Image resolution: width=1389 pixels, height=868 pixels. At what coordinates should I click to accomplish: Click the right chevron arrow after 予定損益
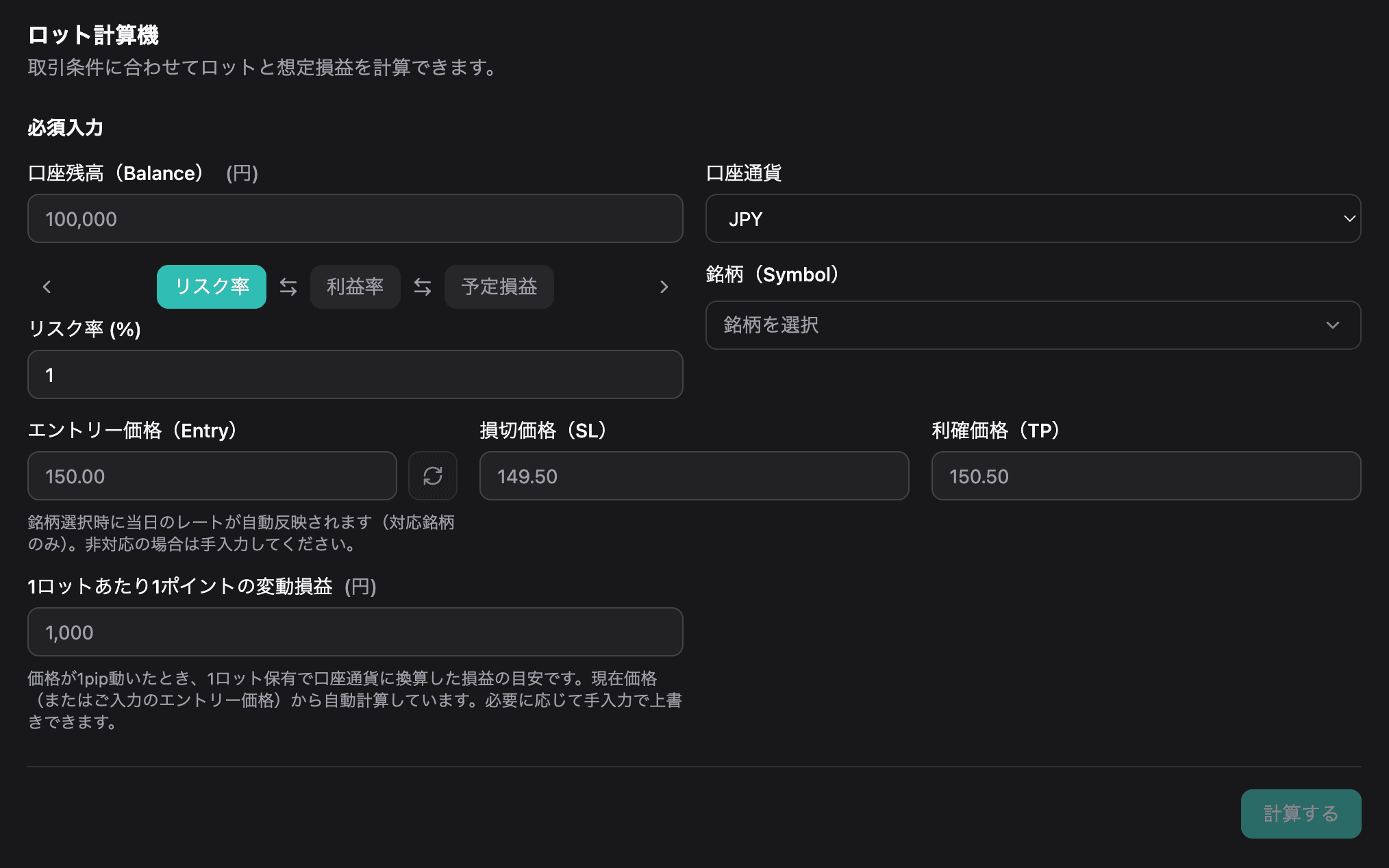tap(664, 287)
